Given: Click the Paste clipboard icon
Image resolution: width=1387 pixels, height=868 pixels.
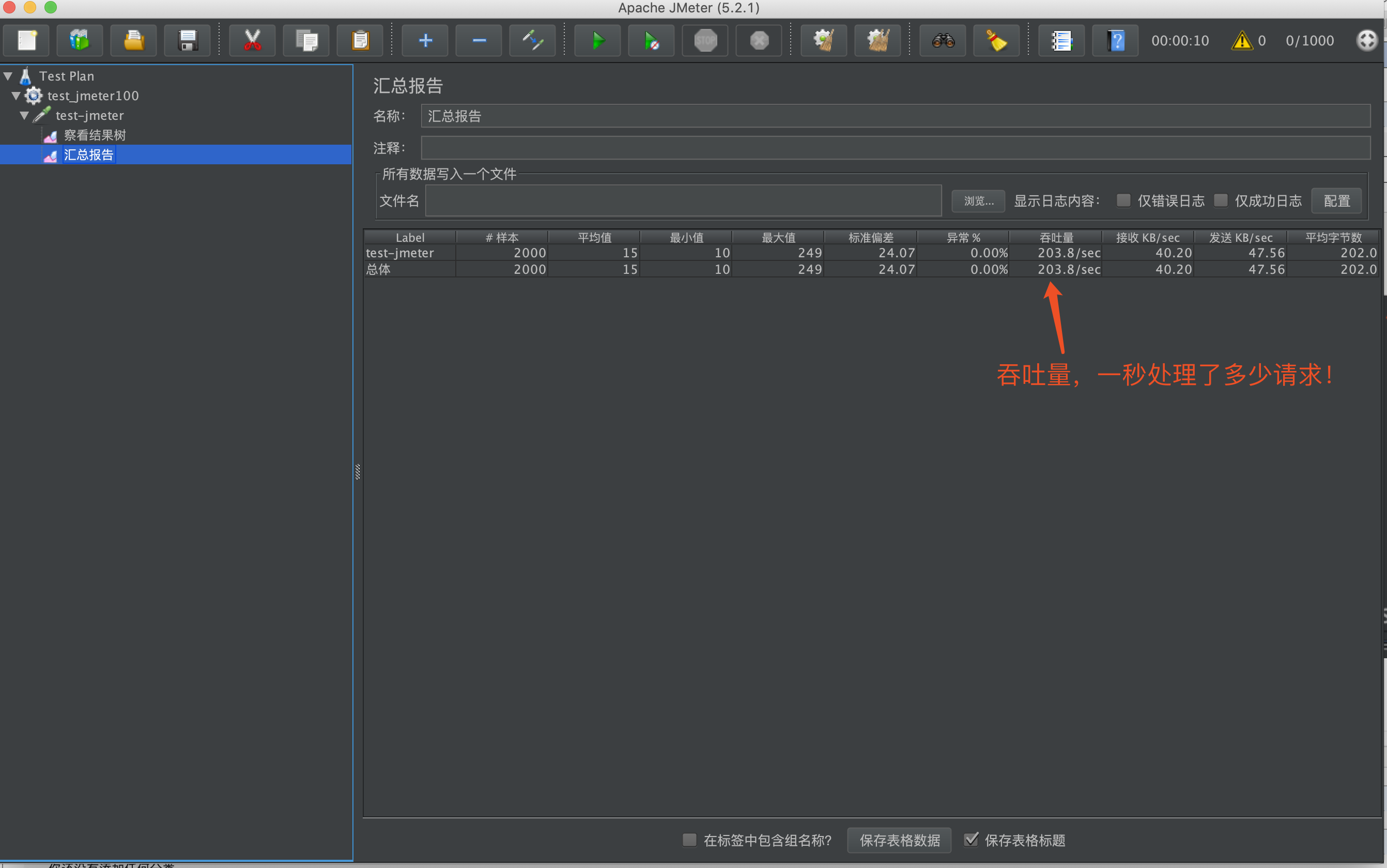Looking at the screenshot, I should (x=360, y=41).
